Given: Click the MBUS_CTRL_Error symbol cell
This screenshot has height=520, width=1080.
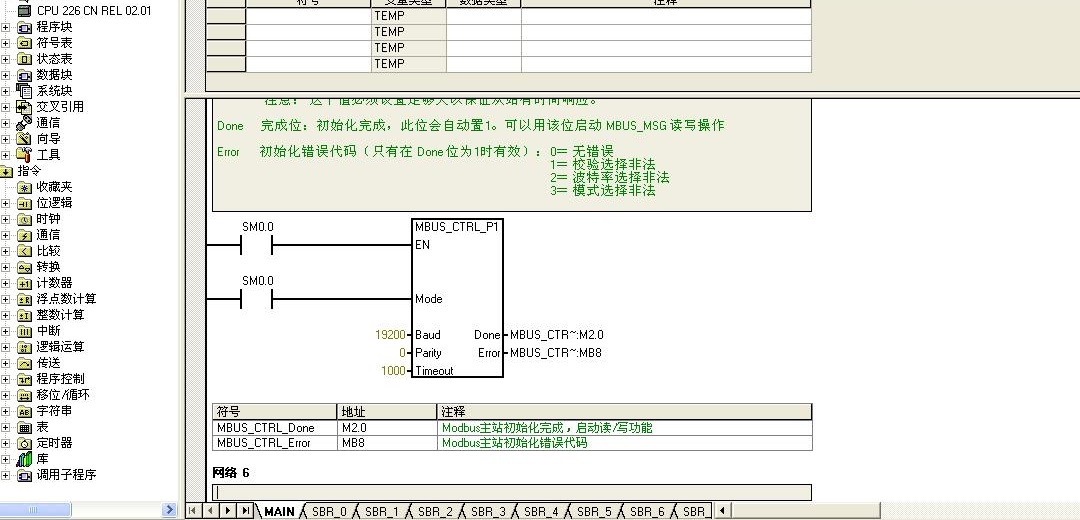Looking at the screenshot, I should coord(274,443).
